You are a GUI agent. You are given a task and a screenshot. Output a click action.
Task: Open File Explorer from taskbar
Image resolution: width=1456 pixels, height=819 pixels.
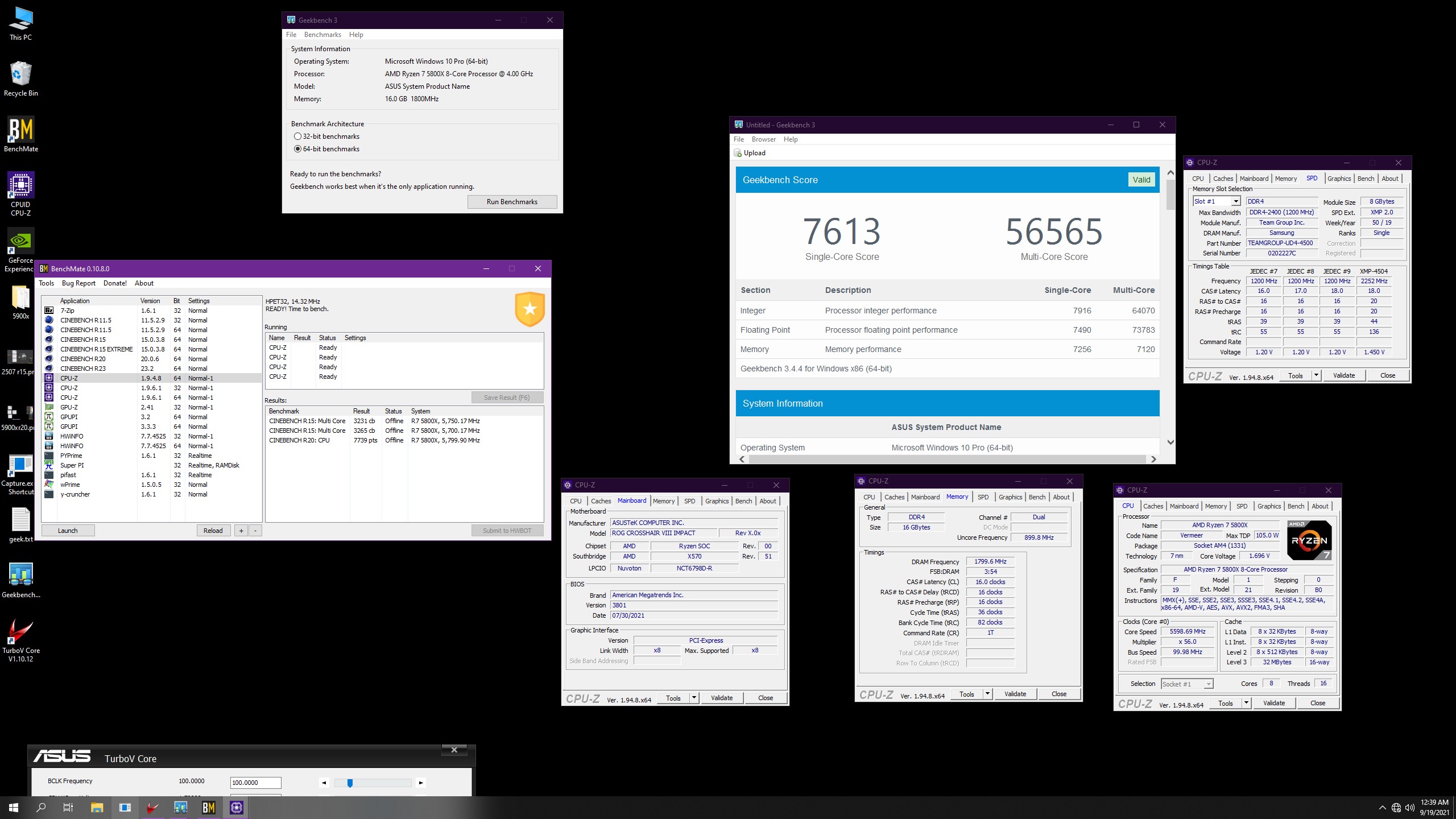pyautogui.click(x=97, y=808)
